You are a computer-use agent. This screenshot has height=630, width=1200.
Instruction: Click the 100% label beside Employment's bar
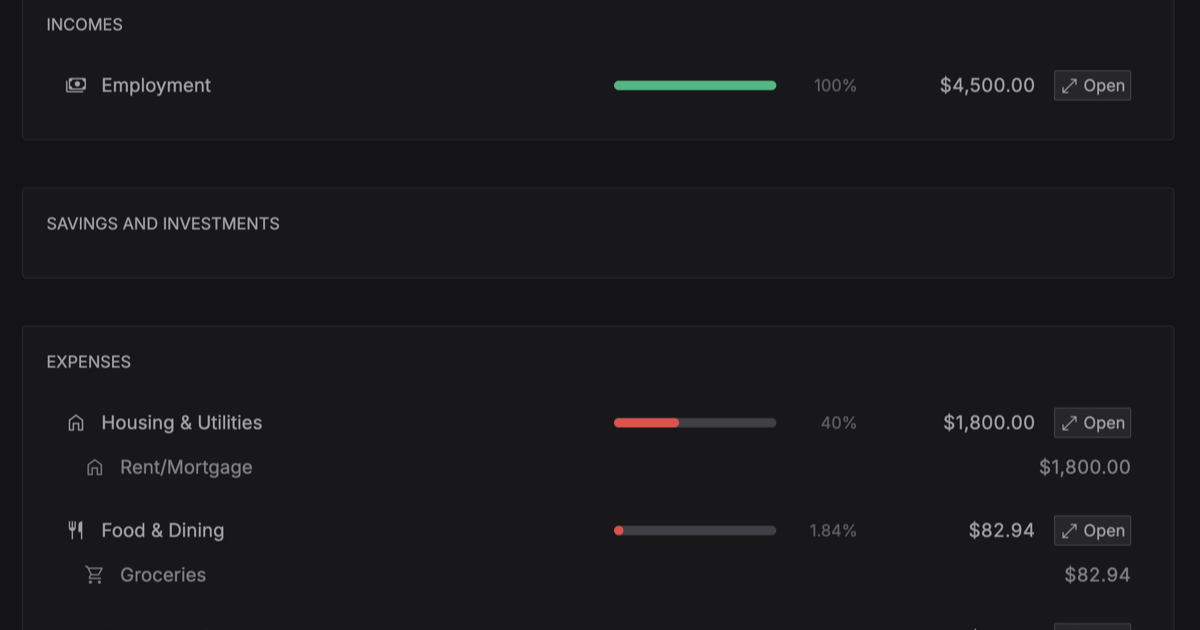pyautogui.click(x=833, y=85)
